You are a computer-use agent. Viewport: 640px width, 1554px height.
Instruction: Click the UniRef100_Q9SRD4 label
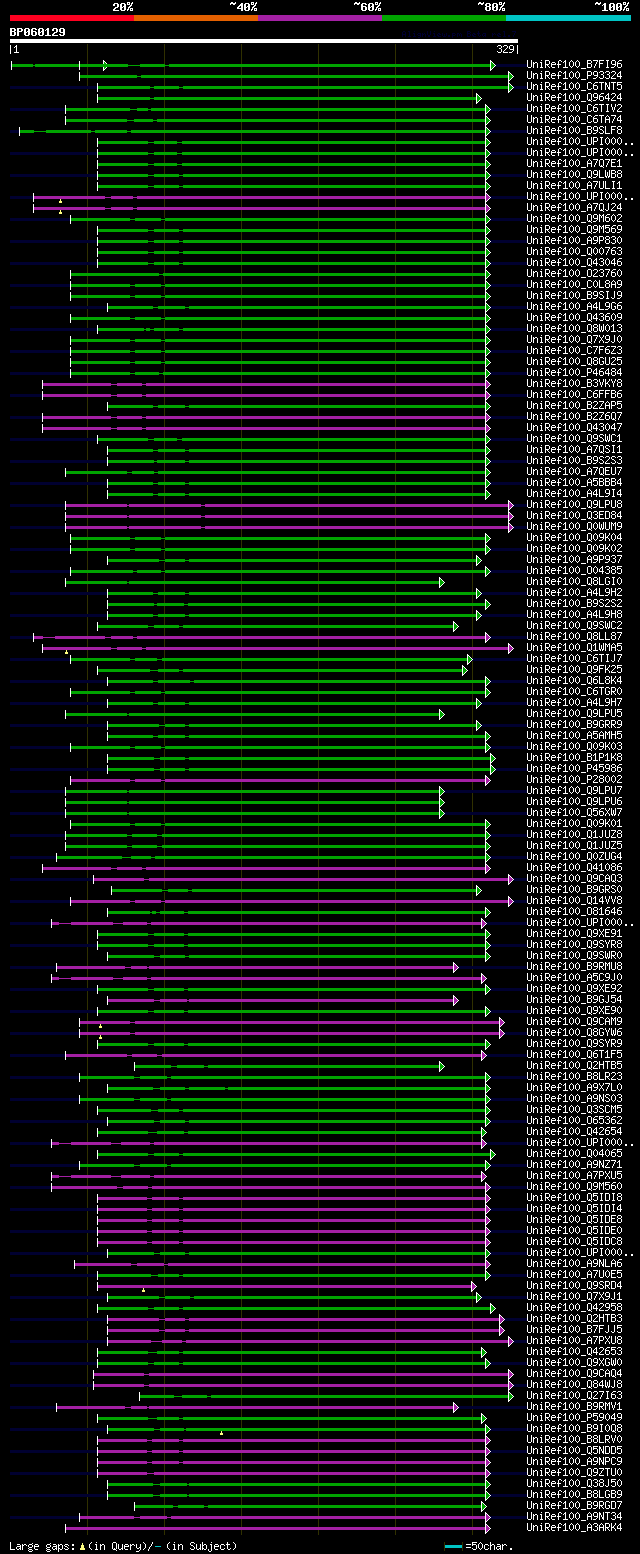574,1285
